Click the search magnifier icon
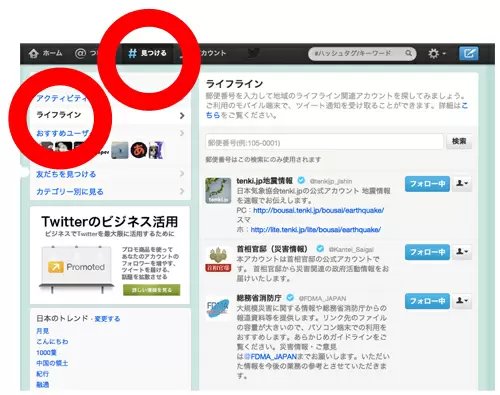 click(x=408, y=53)
